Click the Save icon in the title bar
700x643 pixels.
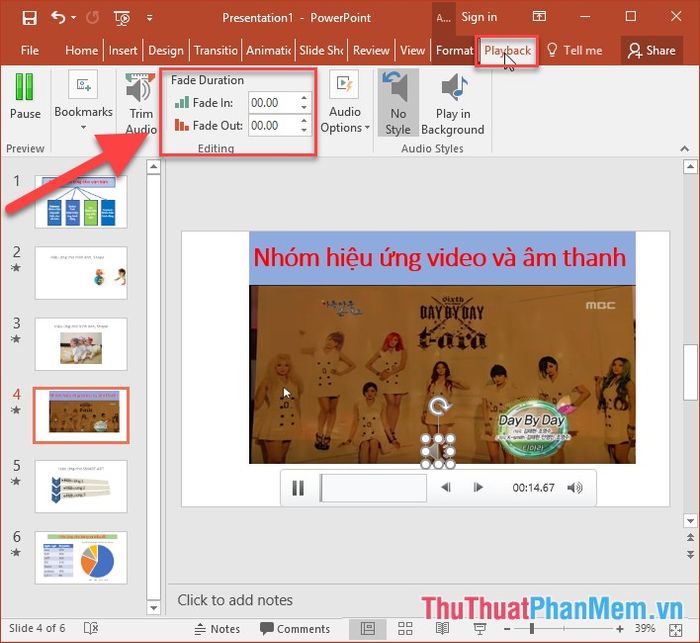click(29, 18)
